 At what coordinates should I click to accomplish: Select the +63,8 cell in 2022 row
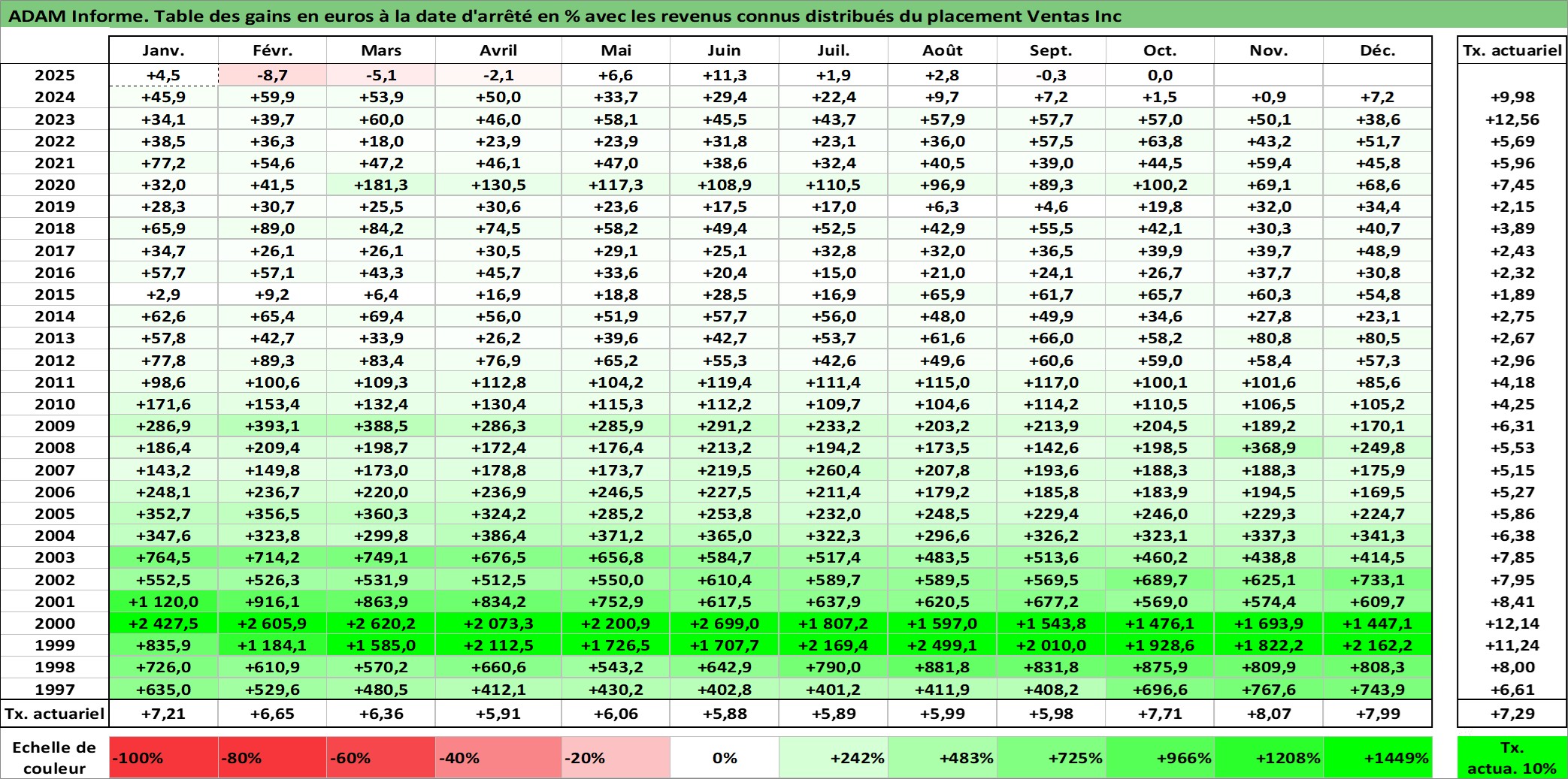click(x=1160, y=141)
